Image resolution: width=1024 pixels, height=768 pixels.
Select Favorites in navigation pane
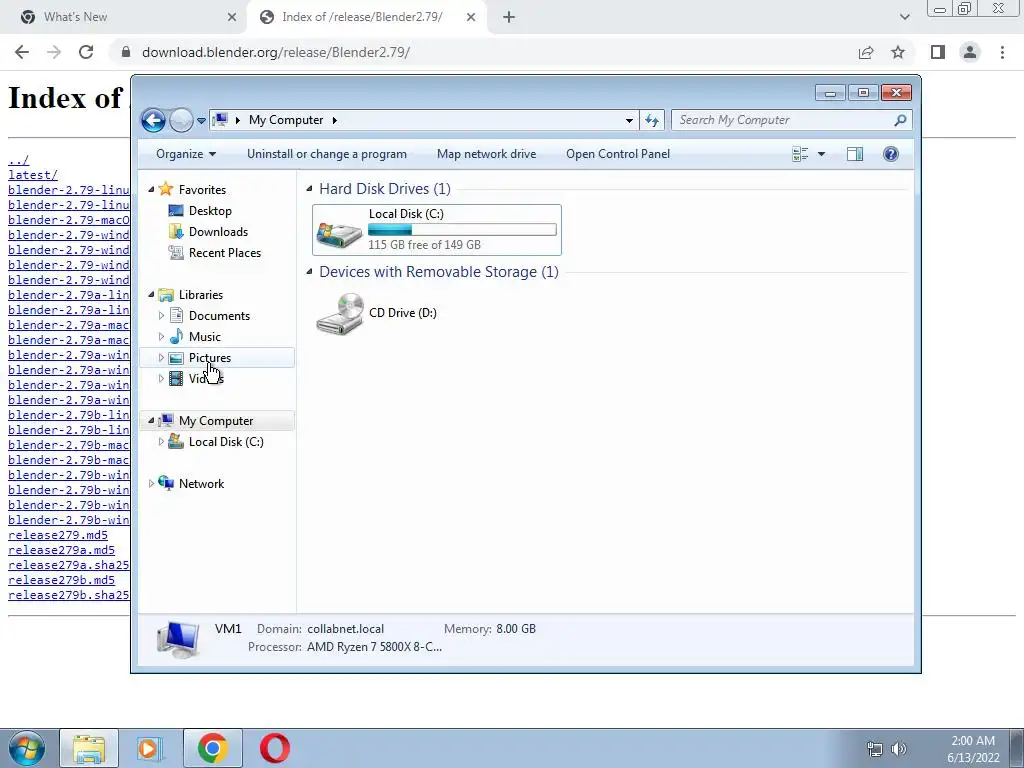pos(202,189)
